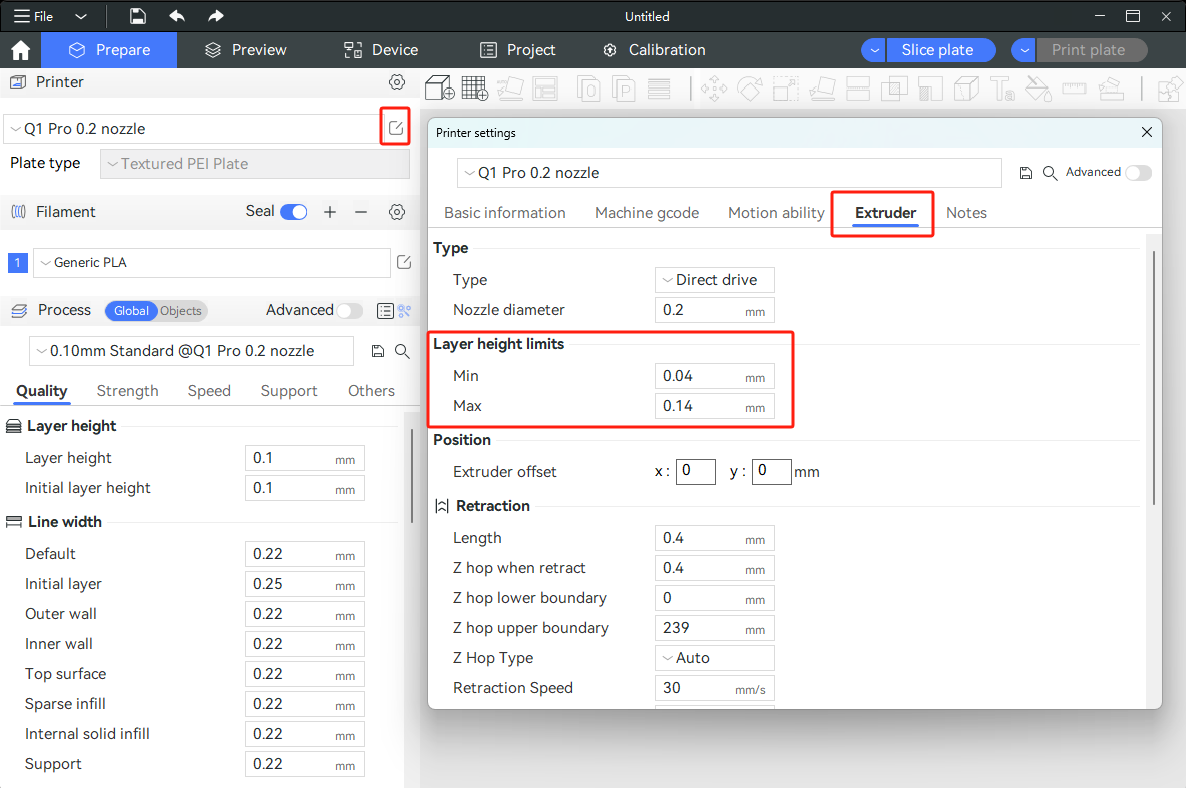
Task: Search in the Printer settings dialog
Action: (x=1050, y=173)
